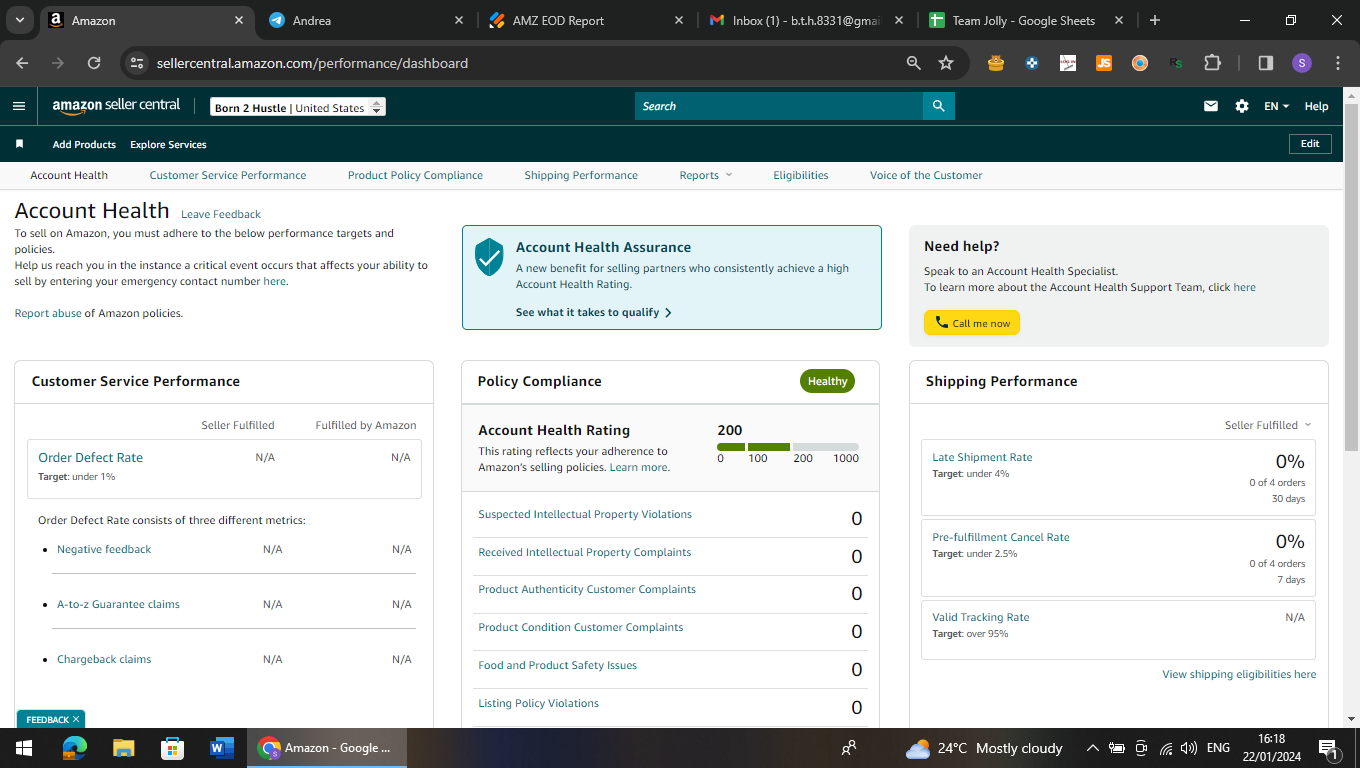Open Microsoft Store from the taskbar
Viewport: 1360px width, 768px height.
172,748
